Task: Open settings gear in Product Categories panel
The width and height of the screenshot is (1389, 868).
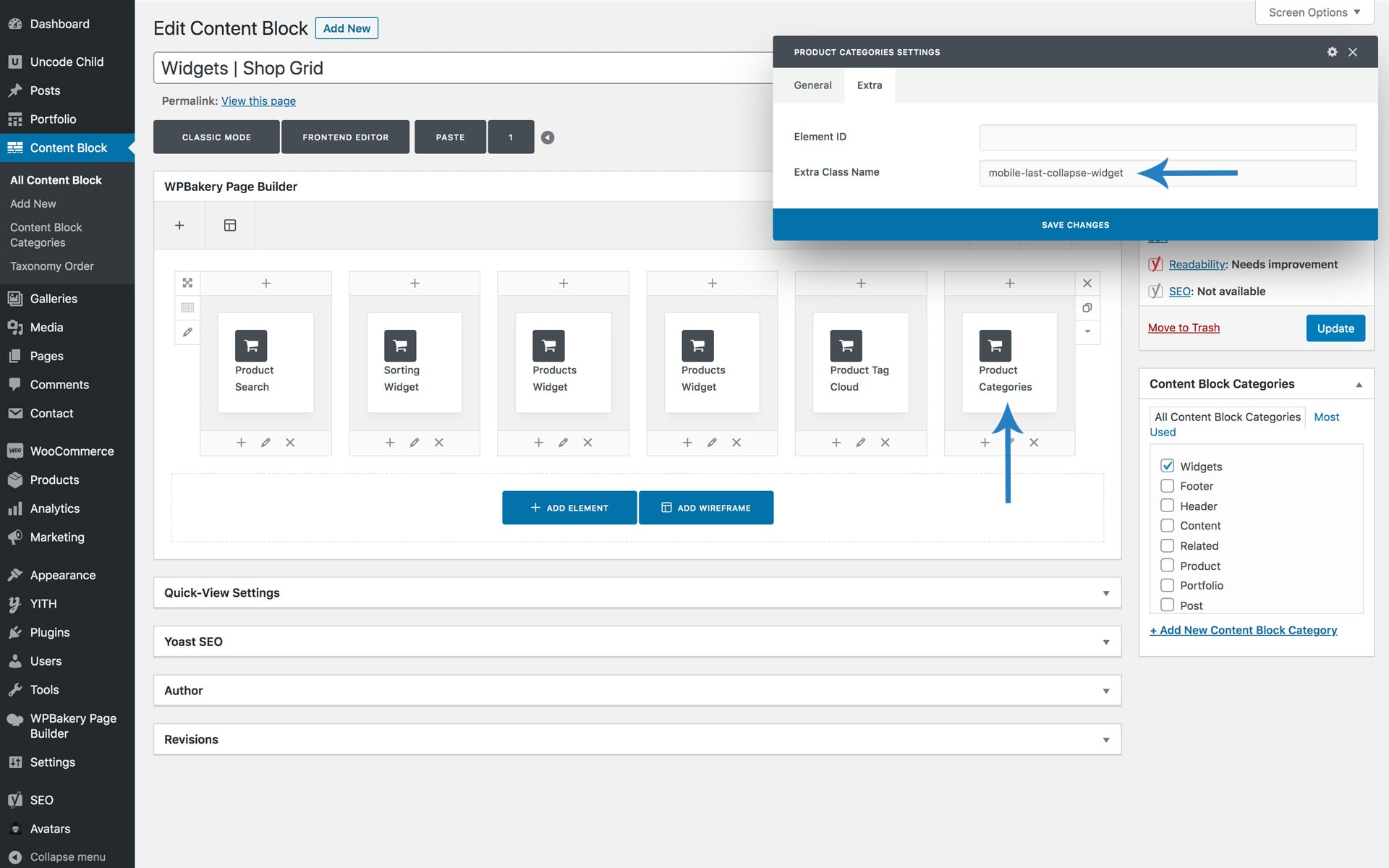Action: (1332, 52)
